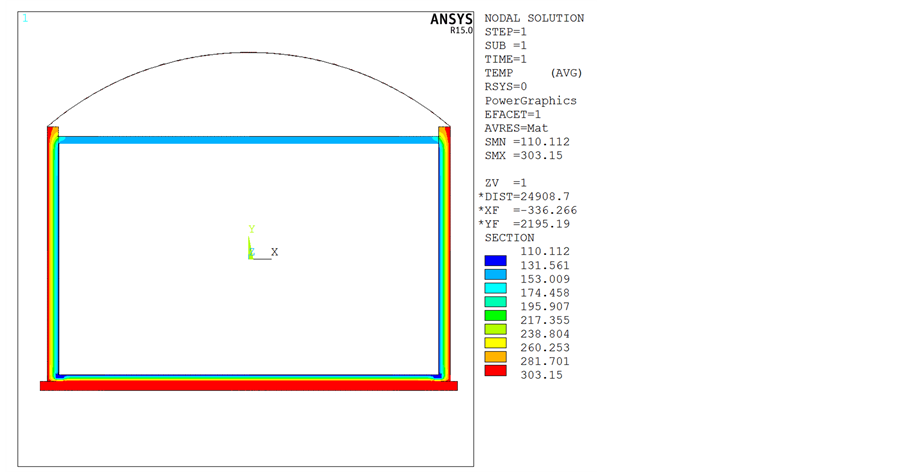Viewport: 903px width, 472px height.
Task: Click the 217.355 legend value
Action: [x=541, y=320]
